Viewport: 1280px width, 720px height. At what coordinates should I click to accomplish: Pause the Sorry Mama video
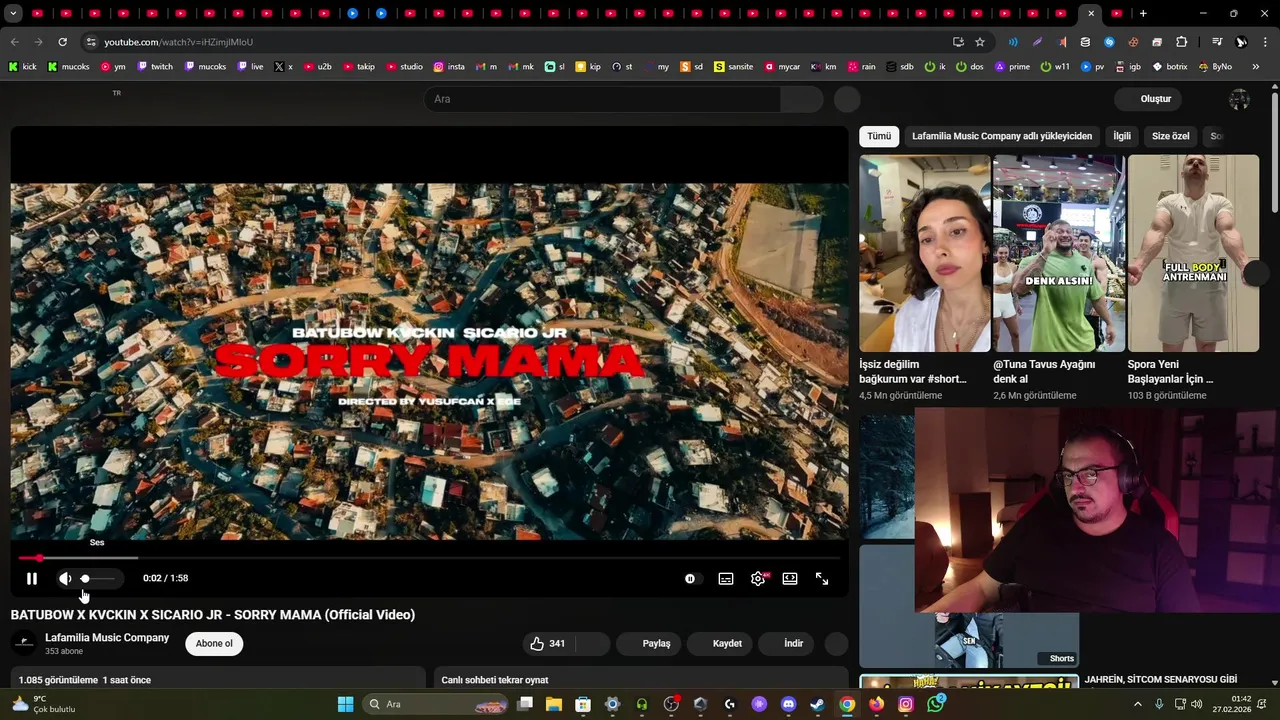point(31,578)
